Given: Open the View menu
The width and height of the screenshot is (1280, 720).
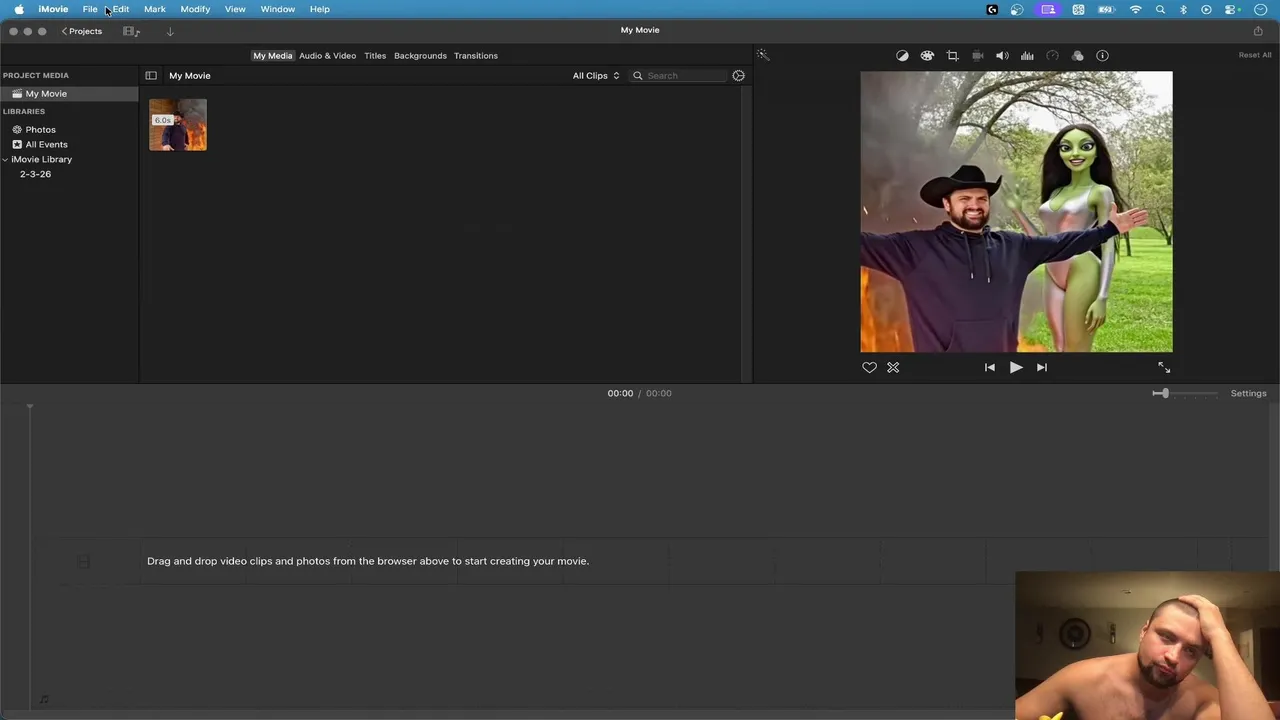Looking at the screenshot, I should 235,9.
